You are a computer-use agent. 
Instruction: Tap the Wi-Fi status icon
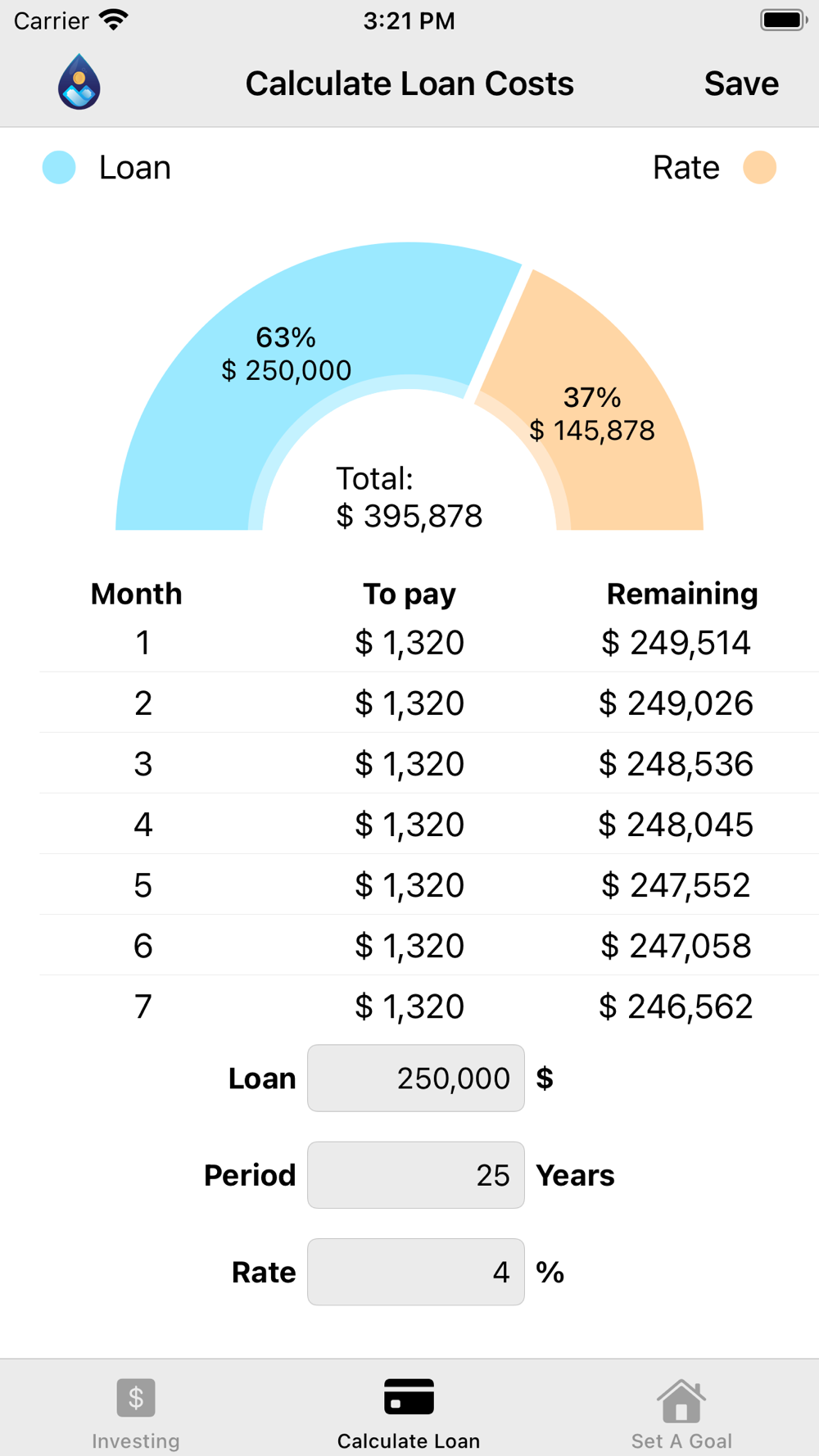tap(114, 20)
